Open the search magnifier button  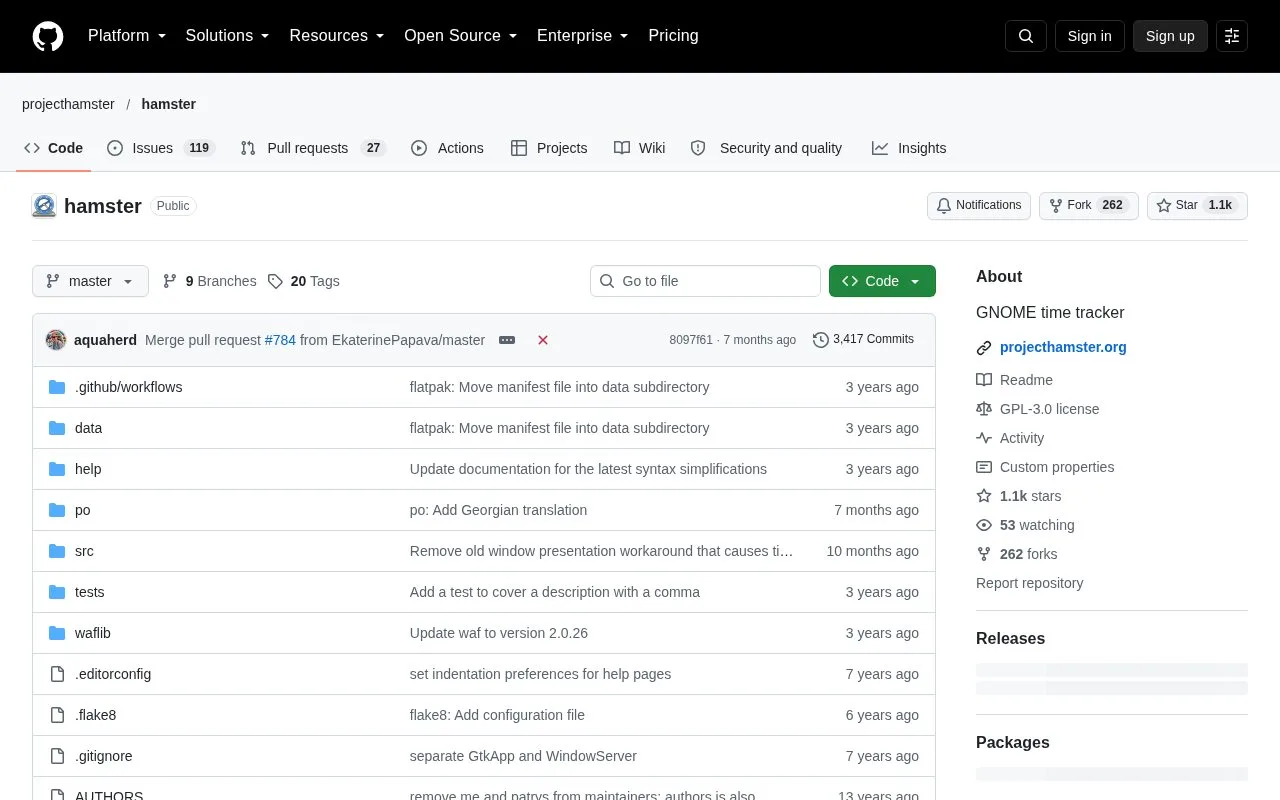tap(1026, 36)
